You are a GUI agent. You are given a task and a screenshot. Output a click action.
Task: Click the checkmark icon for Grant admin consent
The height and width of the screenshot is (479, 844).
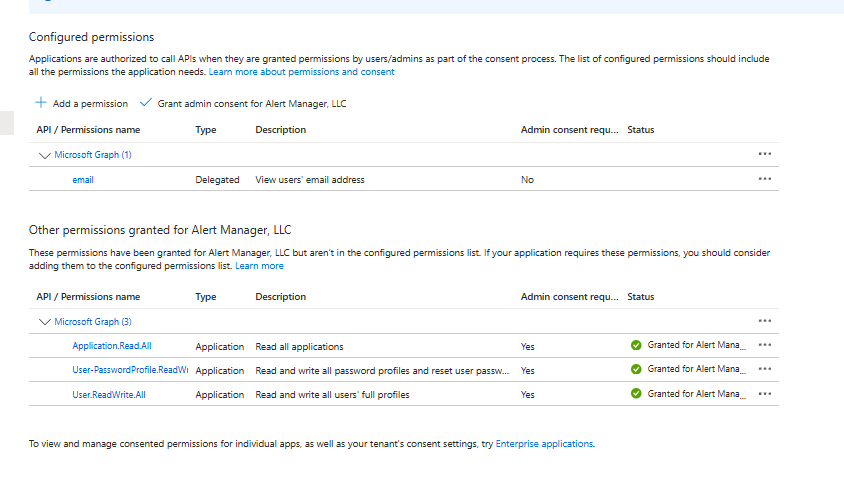tap(146, 103)
